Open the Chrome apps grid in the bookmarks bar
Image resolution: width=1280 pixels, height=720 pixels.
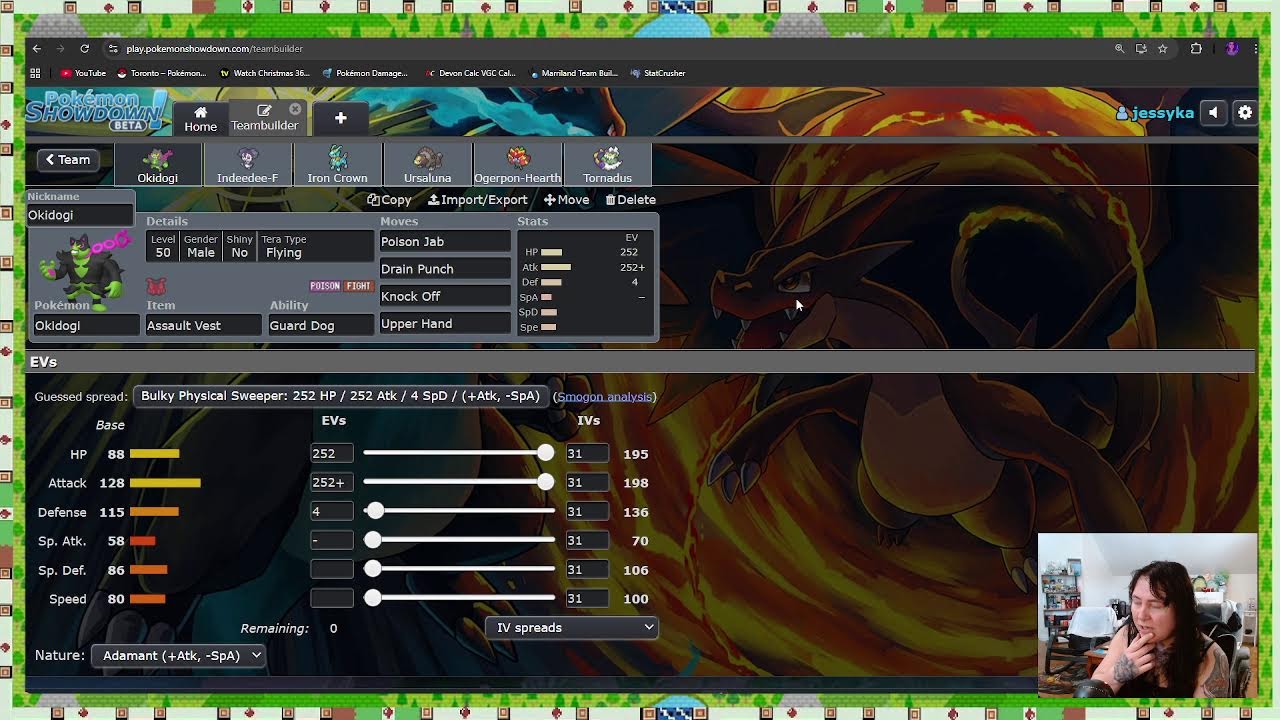coord(35,73)
